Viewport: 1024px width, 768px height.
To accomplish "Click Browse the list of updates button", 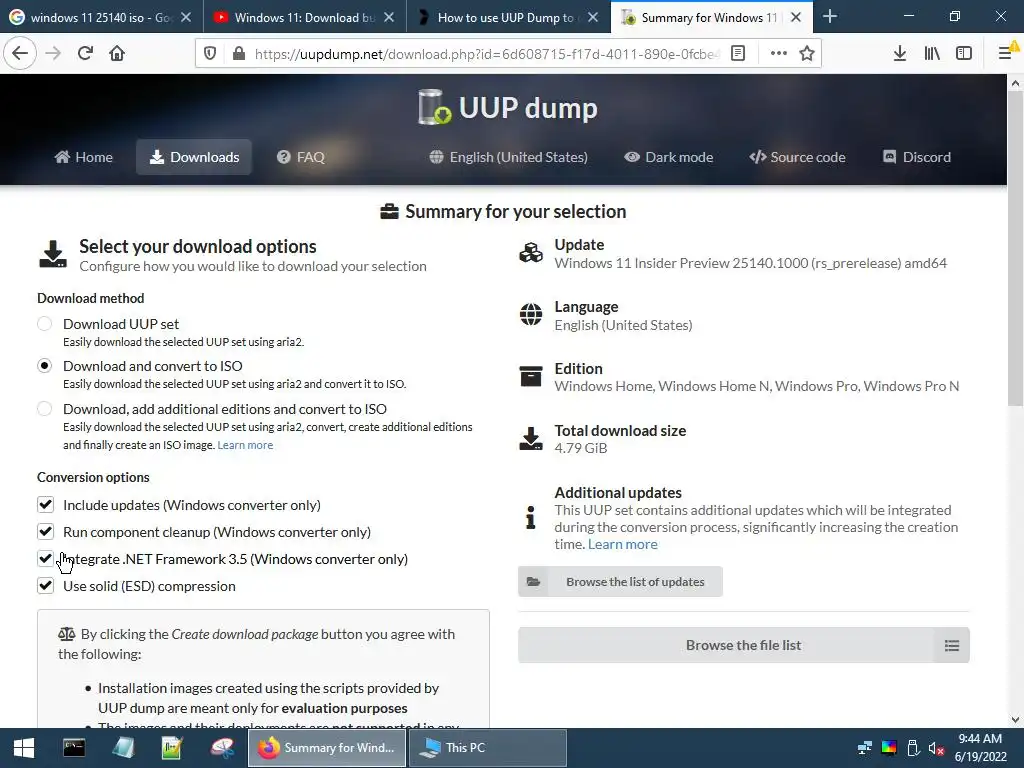I will (x=620, y=581).
